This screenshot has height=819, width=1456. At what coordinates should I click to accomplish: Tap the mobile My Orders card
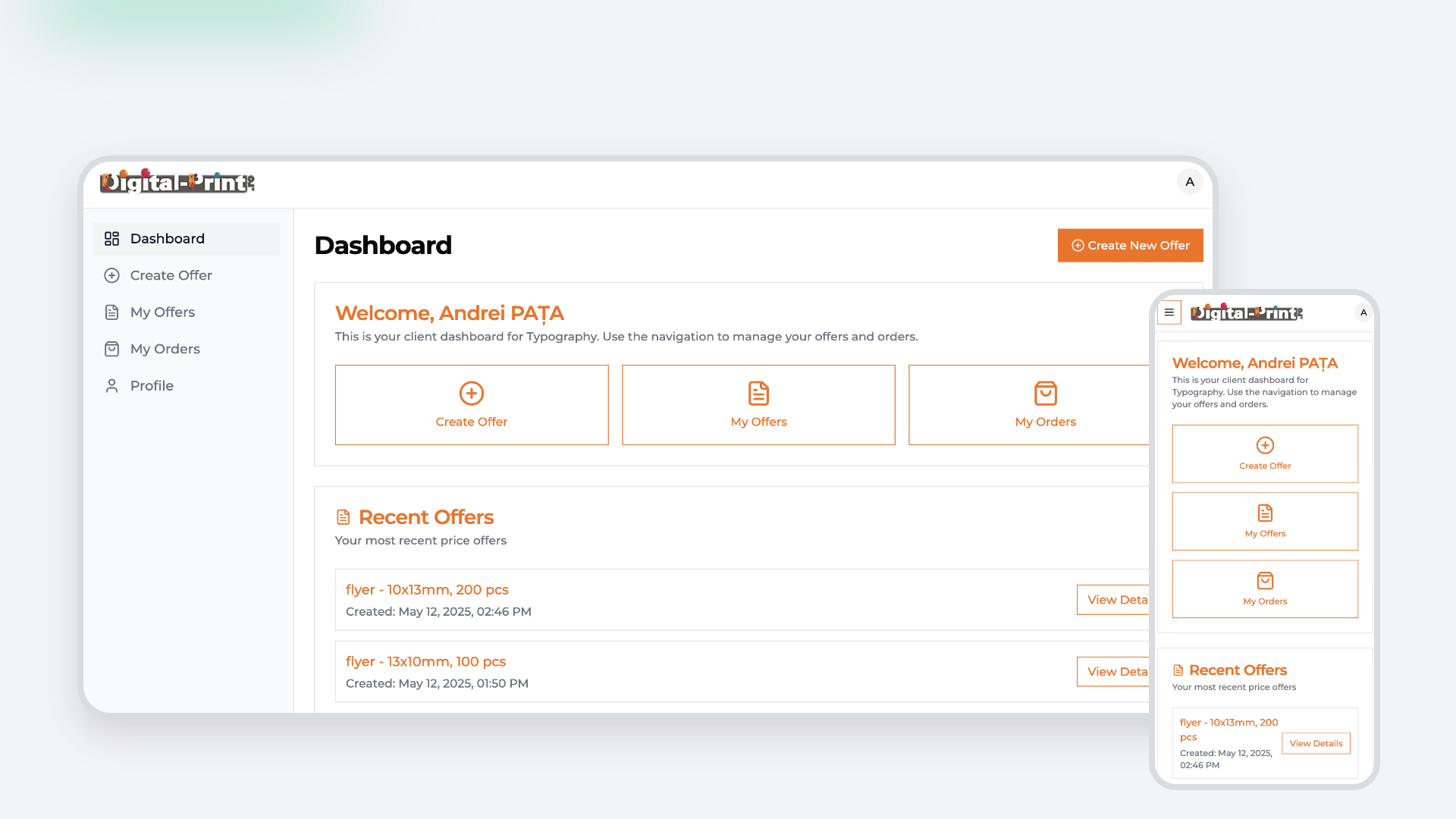1265,589
